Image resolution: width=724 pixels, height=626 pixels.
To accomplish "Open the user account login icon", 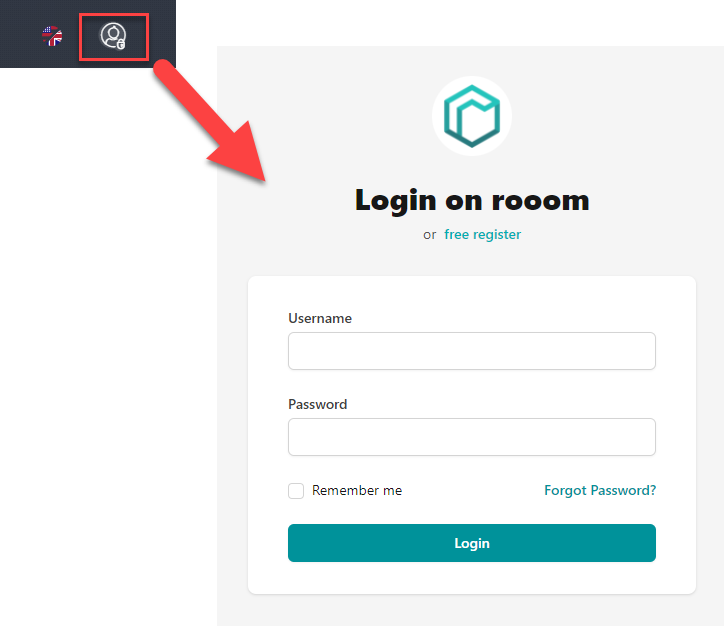I will [113, 36].
